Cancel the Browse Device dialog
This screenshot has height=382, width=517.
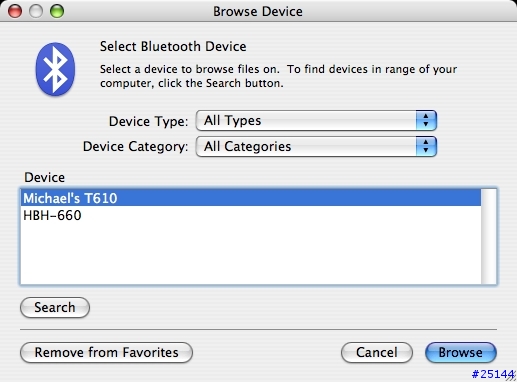[x=377, y=352]
